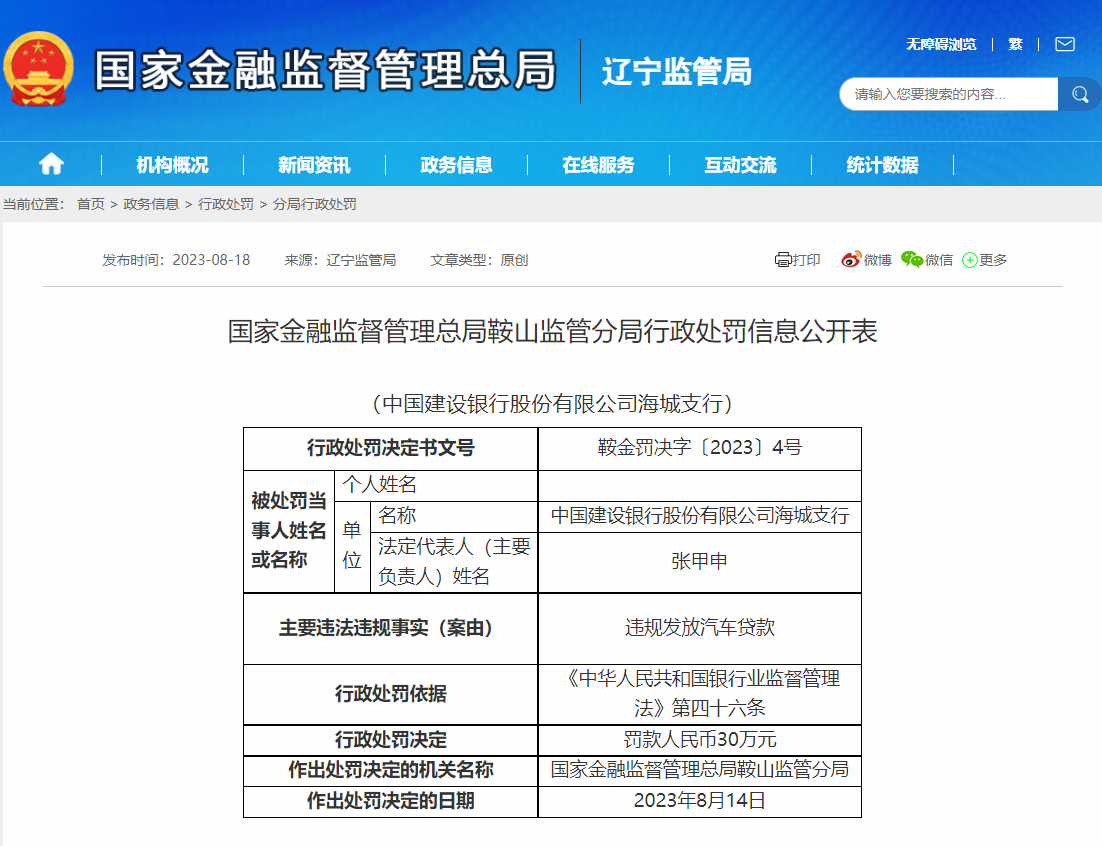This screenshot has height=846, width=1102.
Task: Enable 无障碍浏览 accessibility mode
Action: tap(940, 44)
